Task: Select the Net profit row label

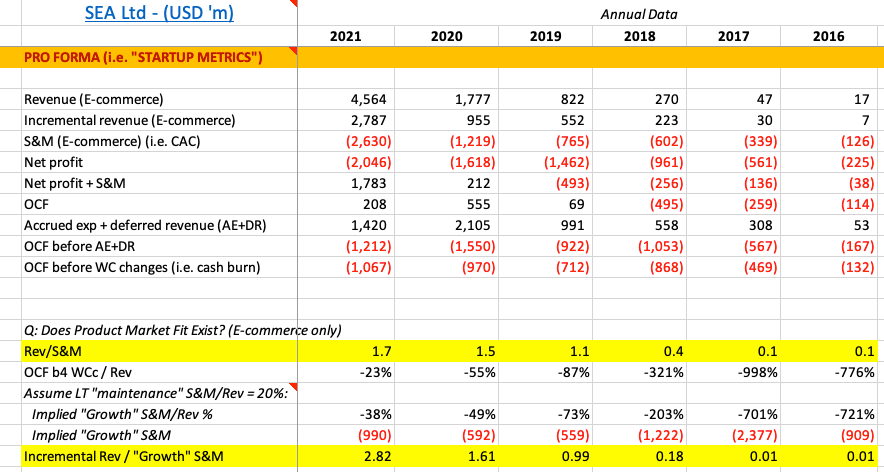Action: coord(54,162)
